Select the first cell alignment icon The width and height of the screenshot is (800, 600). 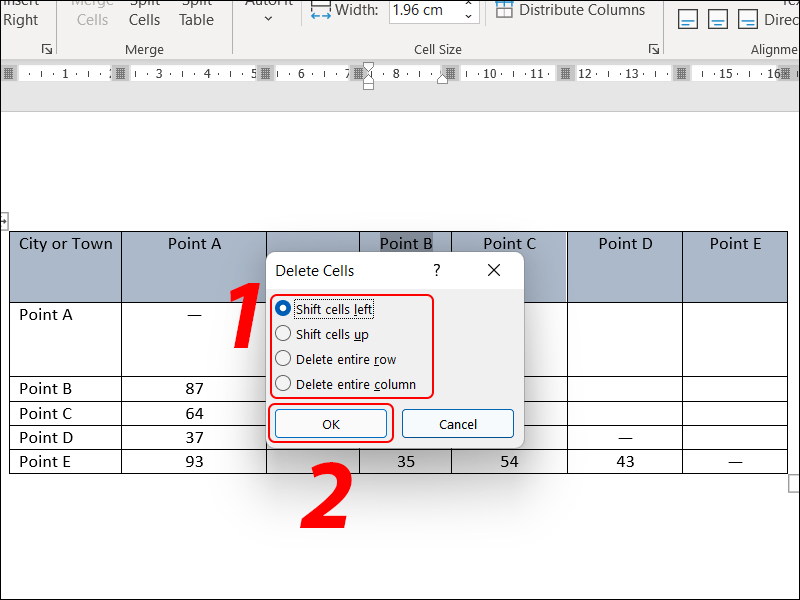coord(689,19)
